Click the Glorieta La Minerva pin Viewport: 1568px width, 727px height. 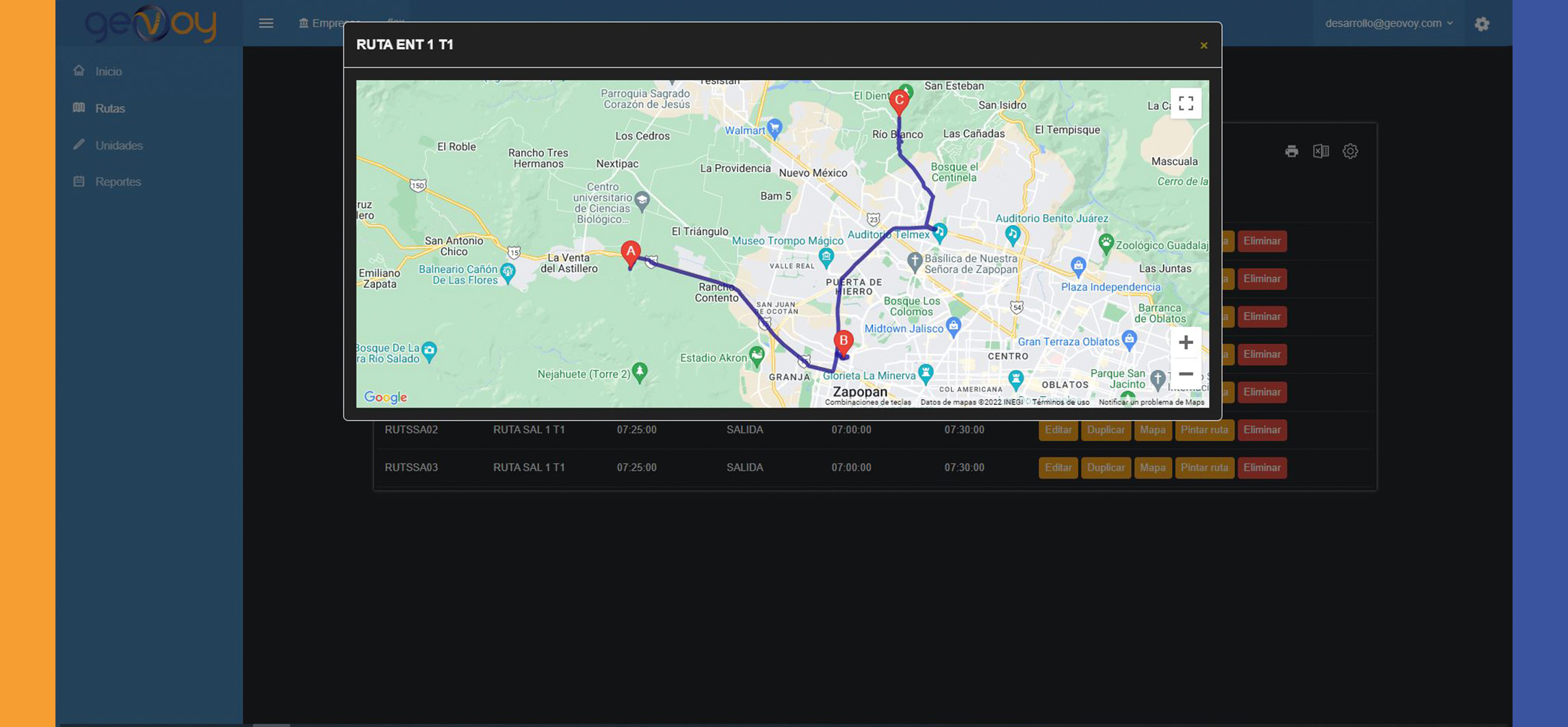[926, 373]
